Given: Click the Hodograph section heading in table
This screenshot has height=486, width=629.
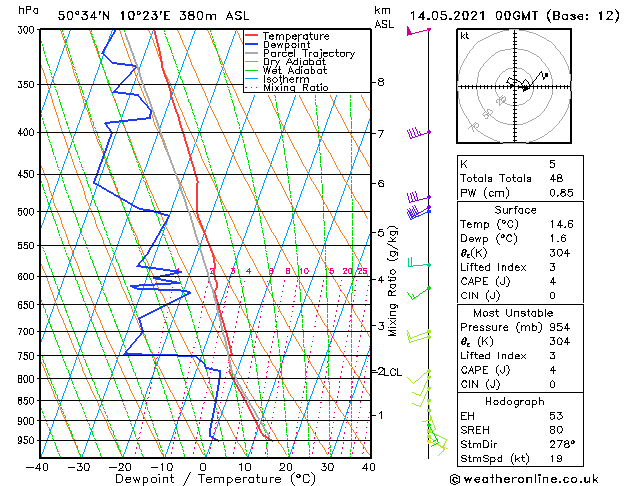Looking at the screenshot, I should [515, 402].
